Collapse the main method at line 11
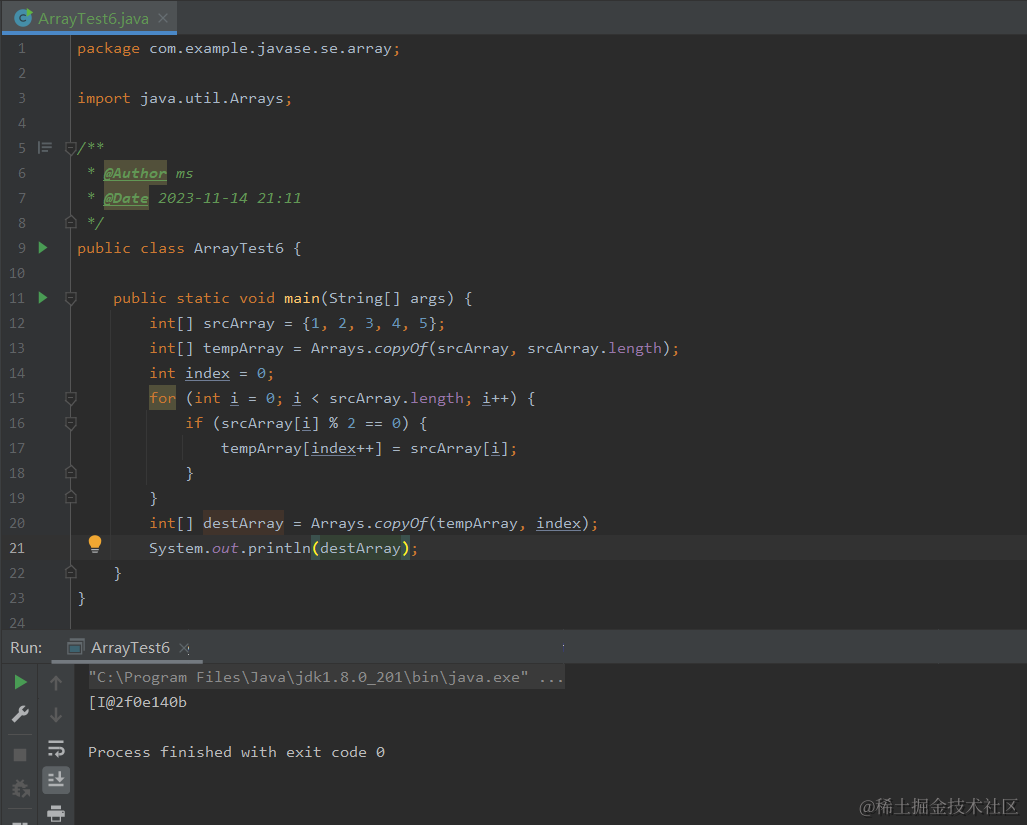 (x=71, y=299)
